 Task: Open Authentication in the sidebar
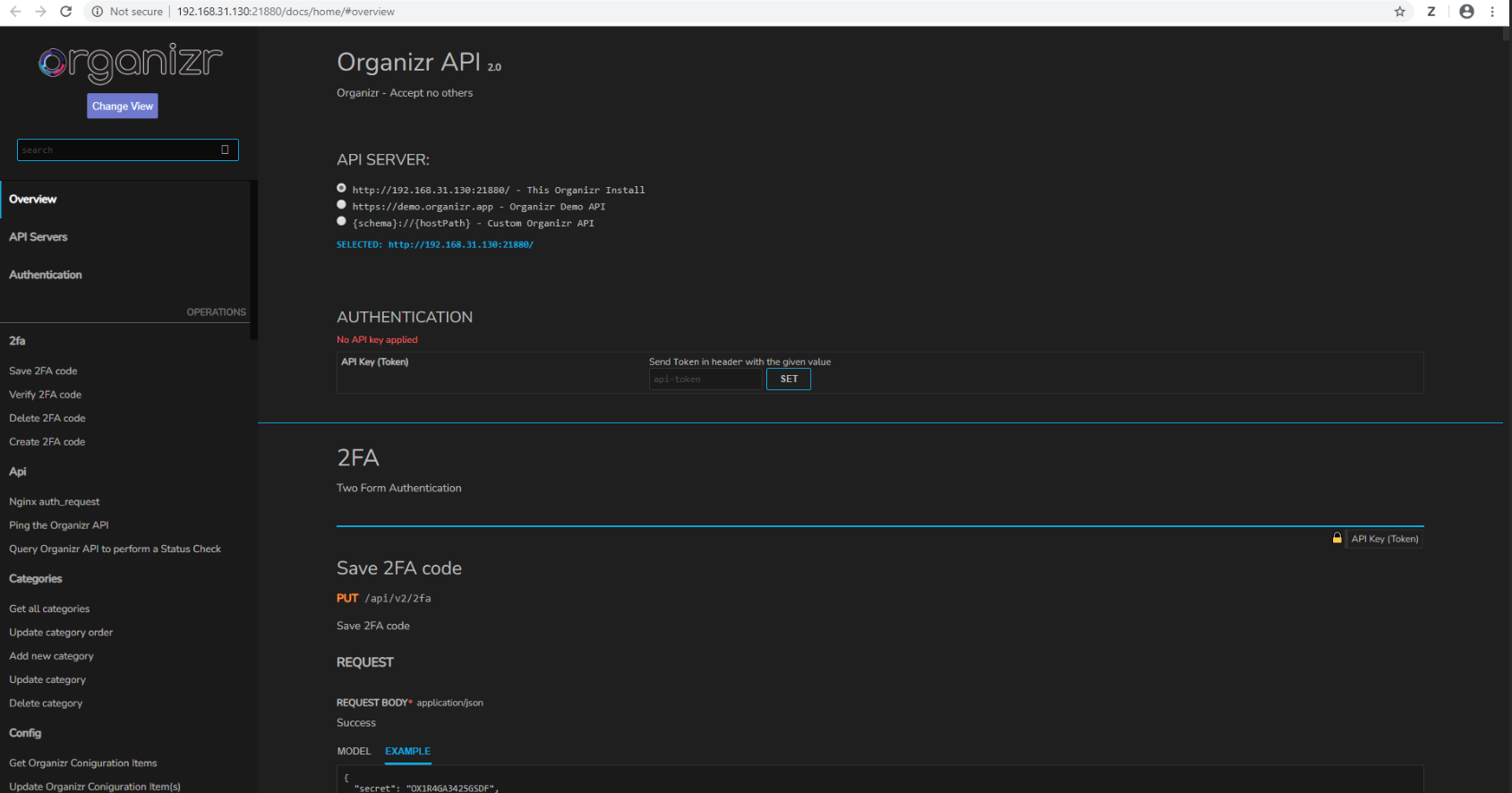46,274
